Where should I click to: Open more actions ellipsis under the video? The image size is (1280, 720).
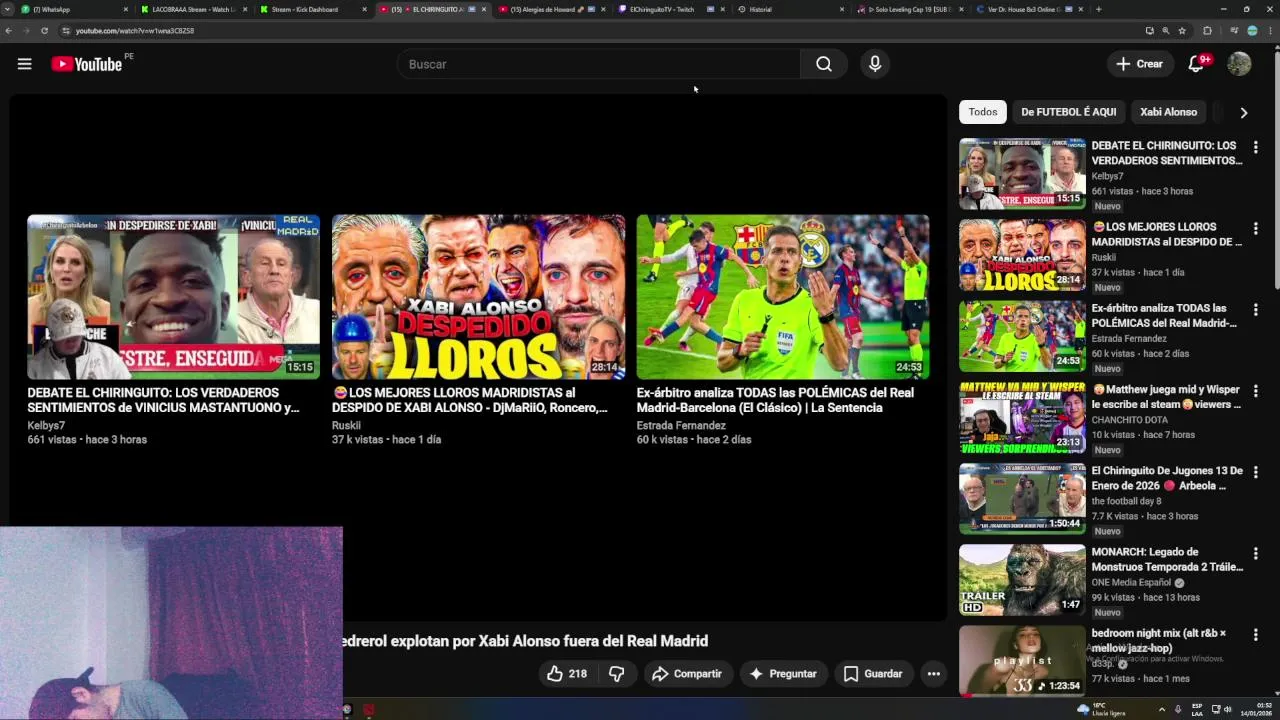(x=933, y=674)
